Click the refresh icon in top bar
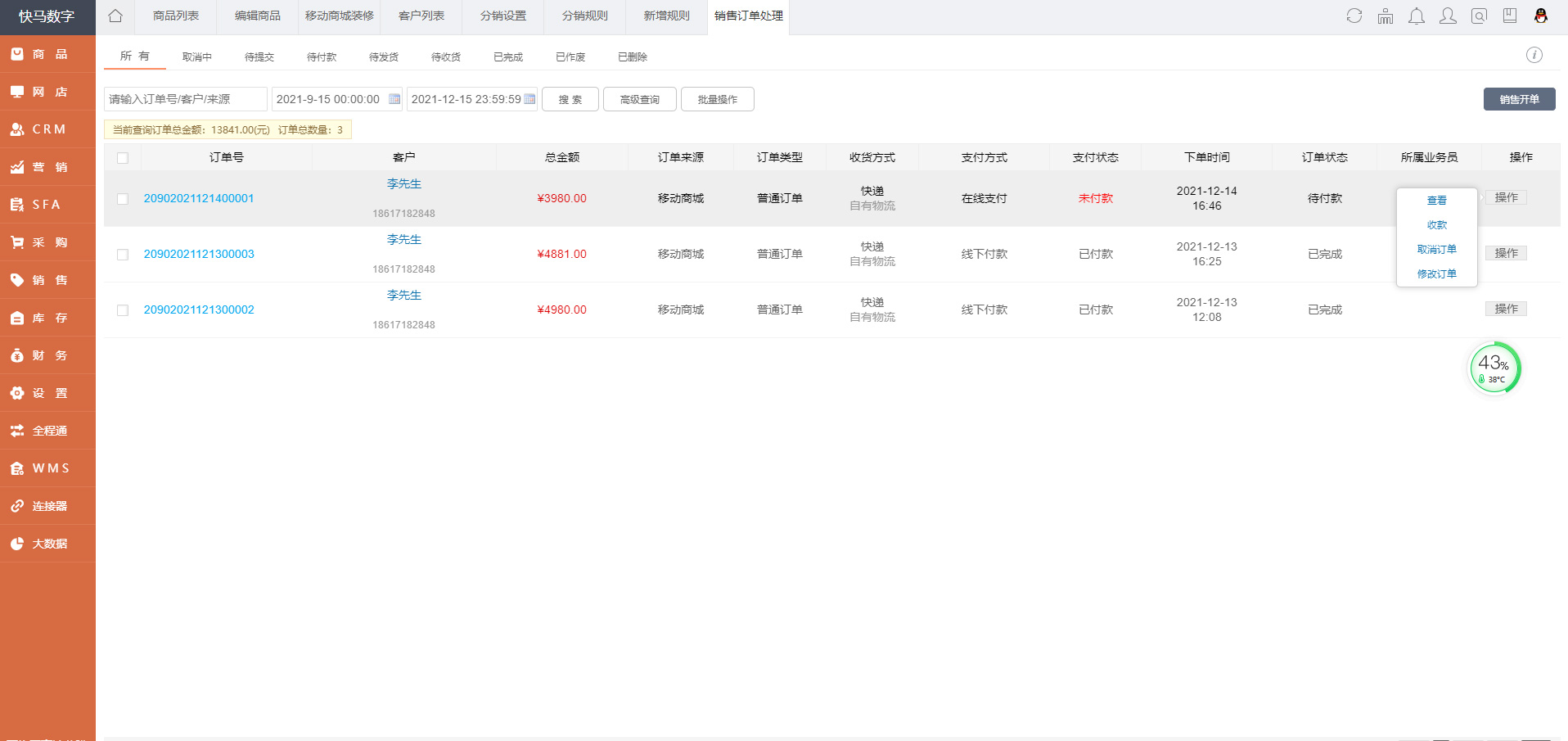This screenshot has width=1568, height=741. point(1354,16)
